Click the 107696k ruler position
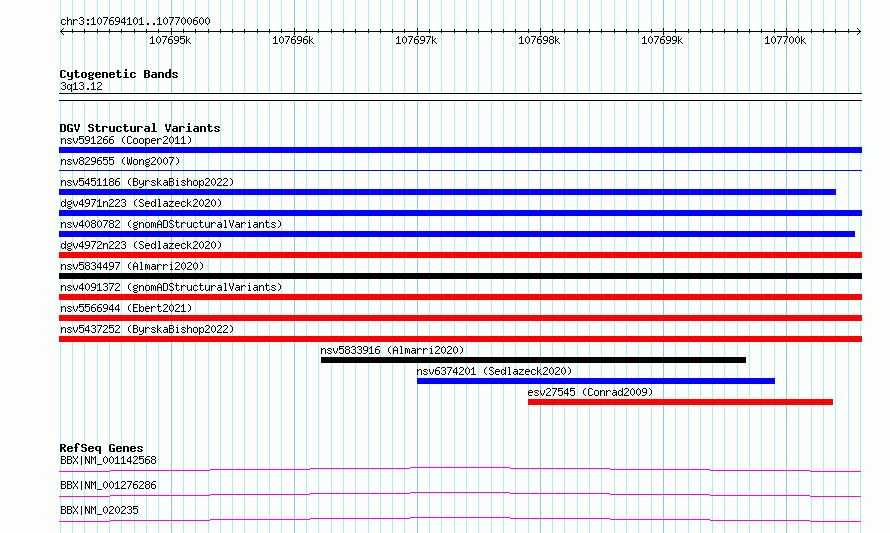The image size is (890, 533). [x=293, y=40]
